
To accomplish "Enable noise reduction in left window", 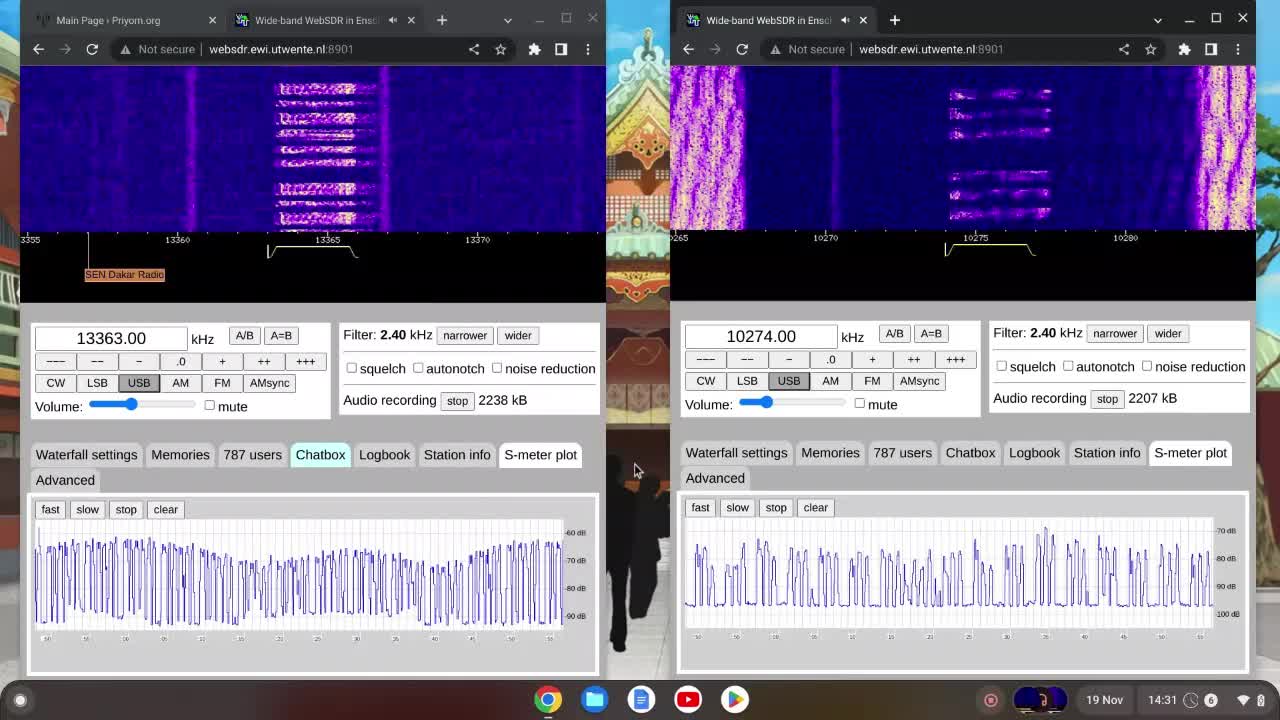I will click(x=497, y=368).
